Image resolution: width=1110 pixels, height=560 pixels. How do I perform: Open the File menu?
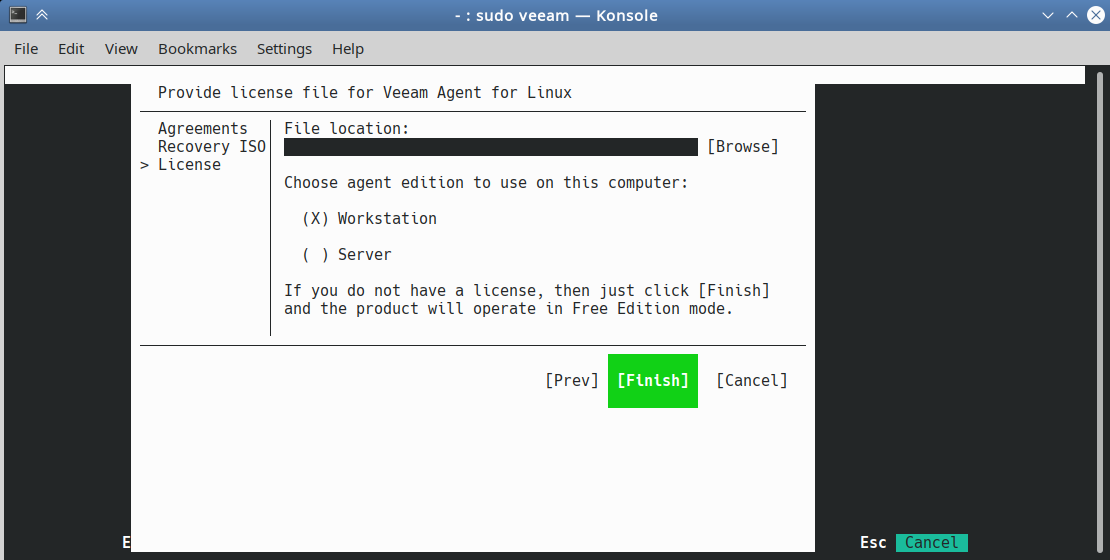(x=26, y=49)
